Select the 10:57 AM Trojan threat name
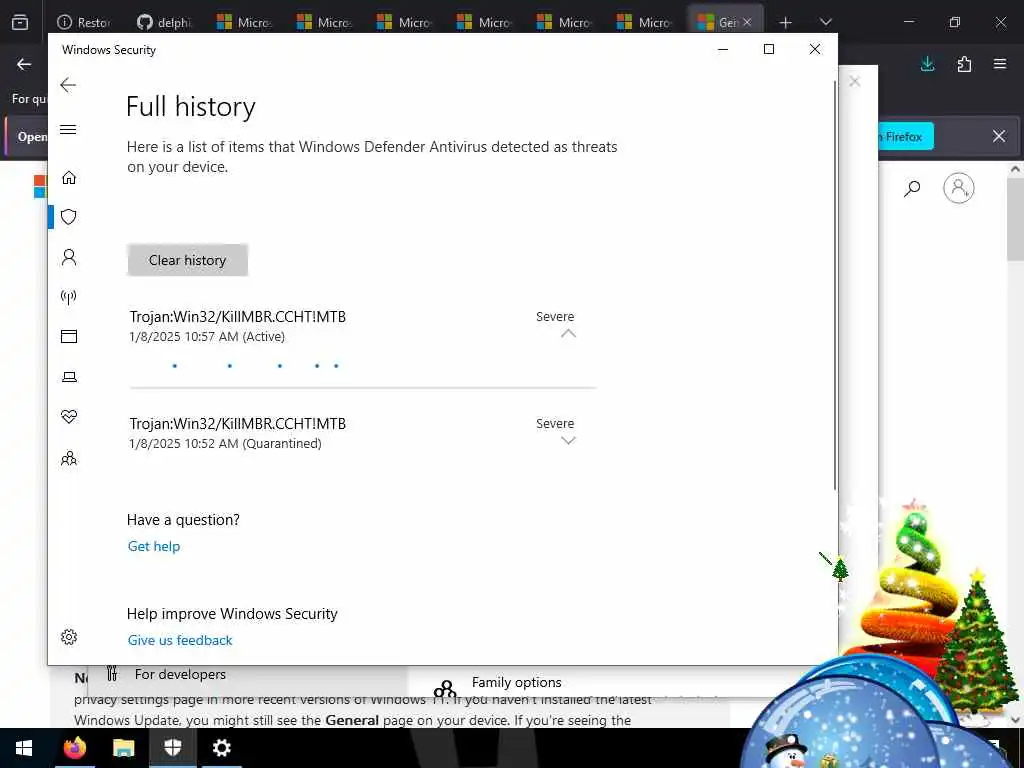The width and height of the screenshot is (1024, 768). (238, 317)
